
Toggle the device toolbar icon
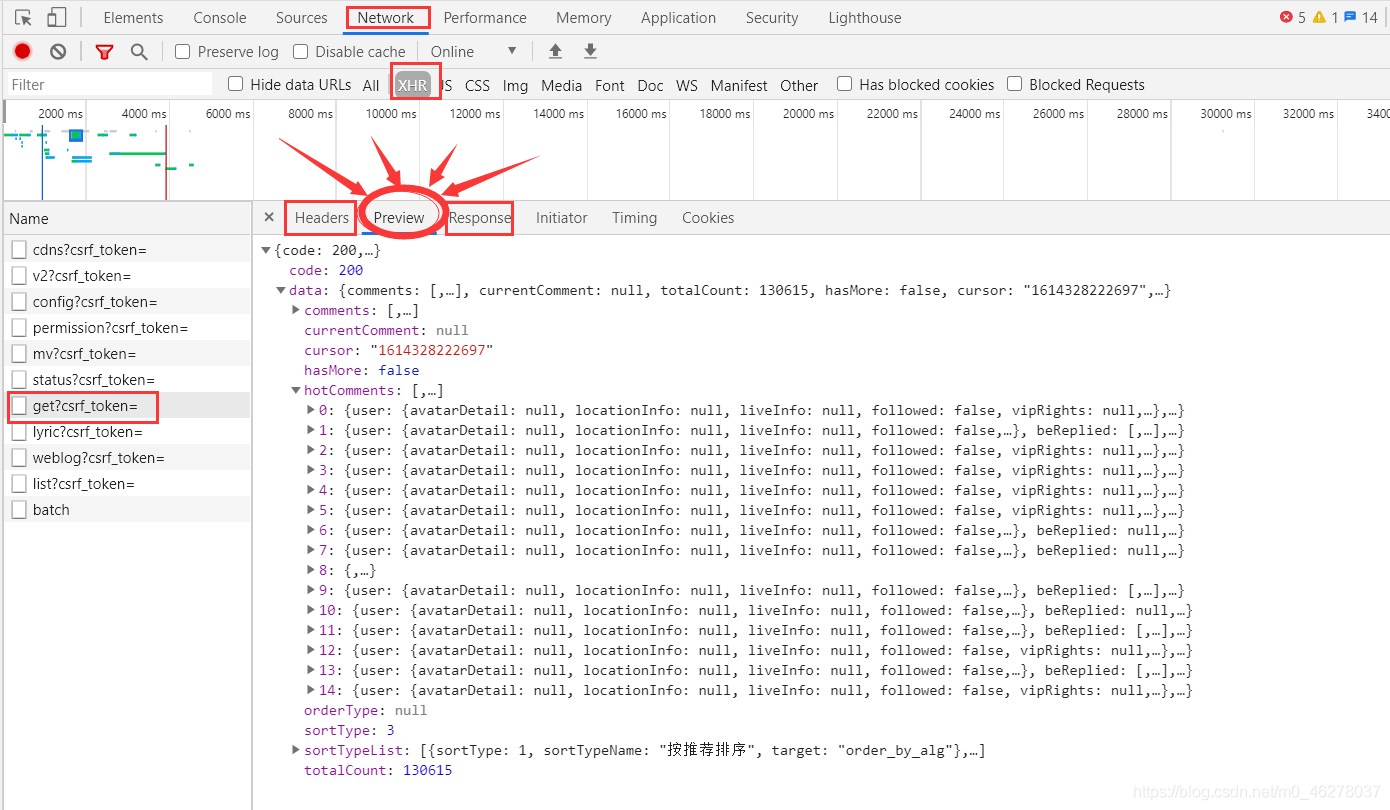(x=57, y=17)
